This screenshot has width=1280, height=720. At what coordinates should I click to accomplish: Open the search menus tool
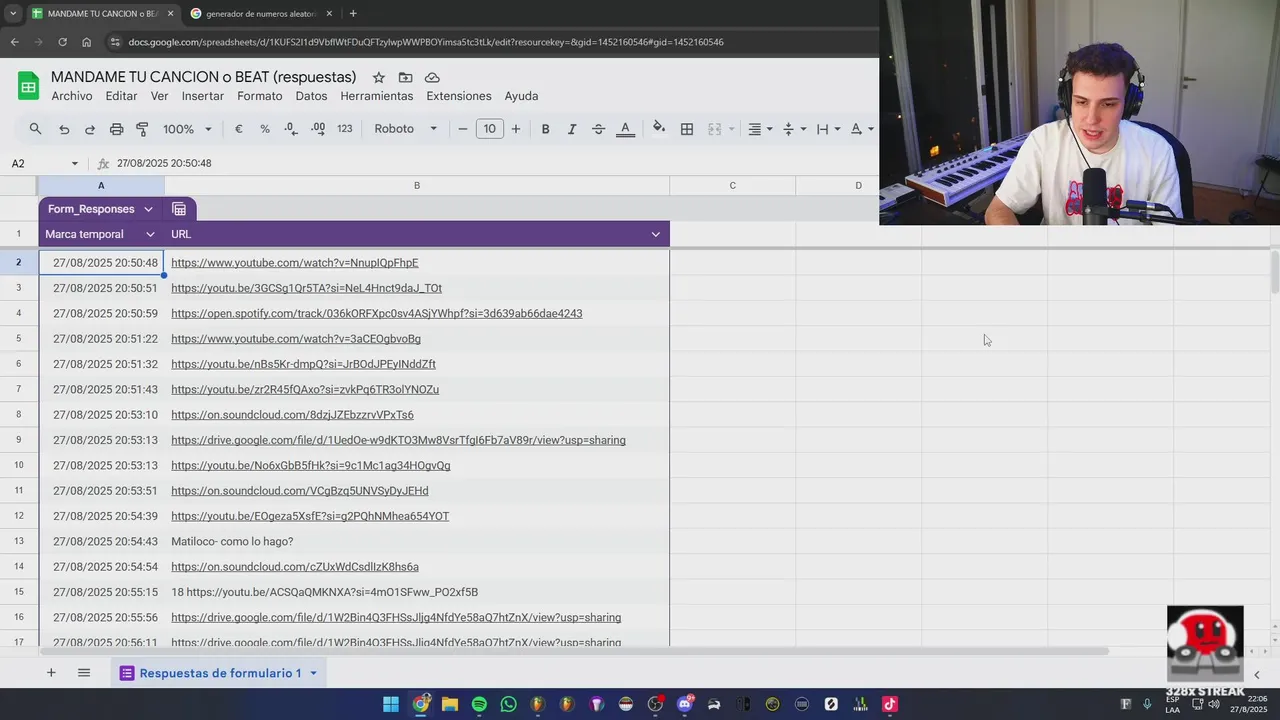pos(35,129)
